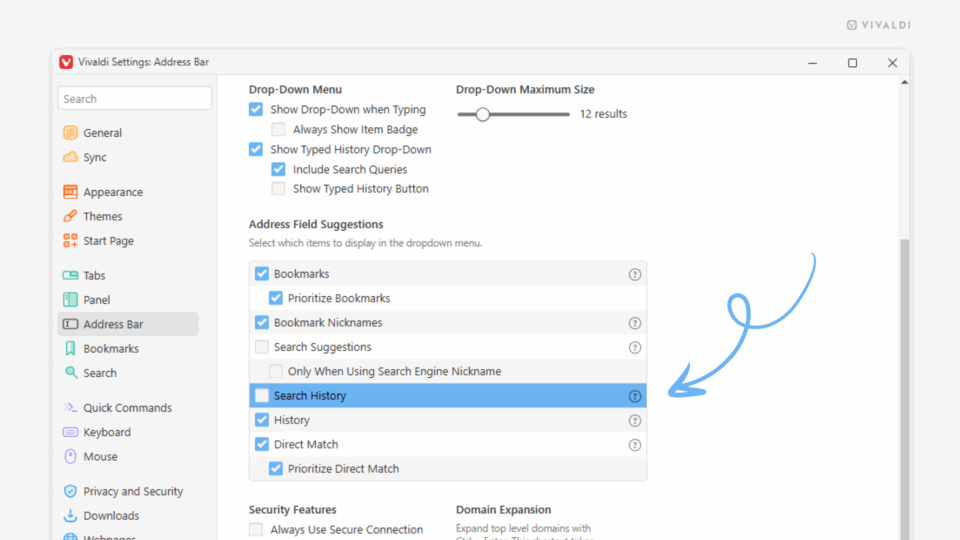Screen dimensions: 960x540
Task: Enable Show Typed History Button
Action: coord(279,189)
